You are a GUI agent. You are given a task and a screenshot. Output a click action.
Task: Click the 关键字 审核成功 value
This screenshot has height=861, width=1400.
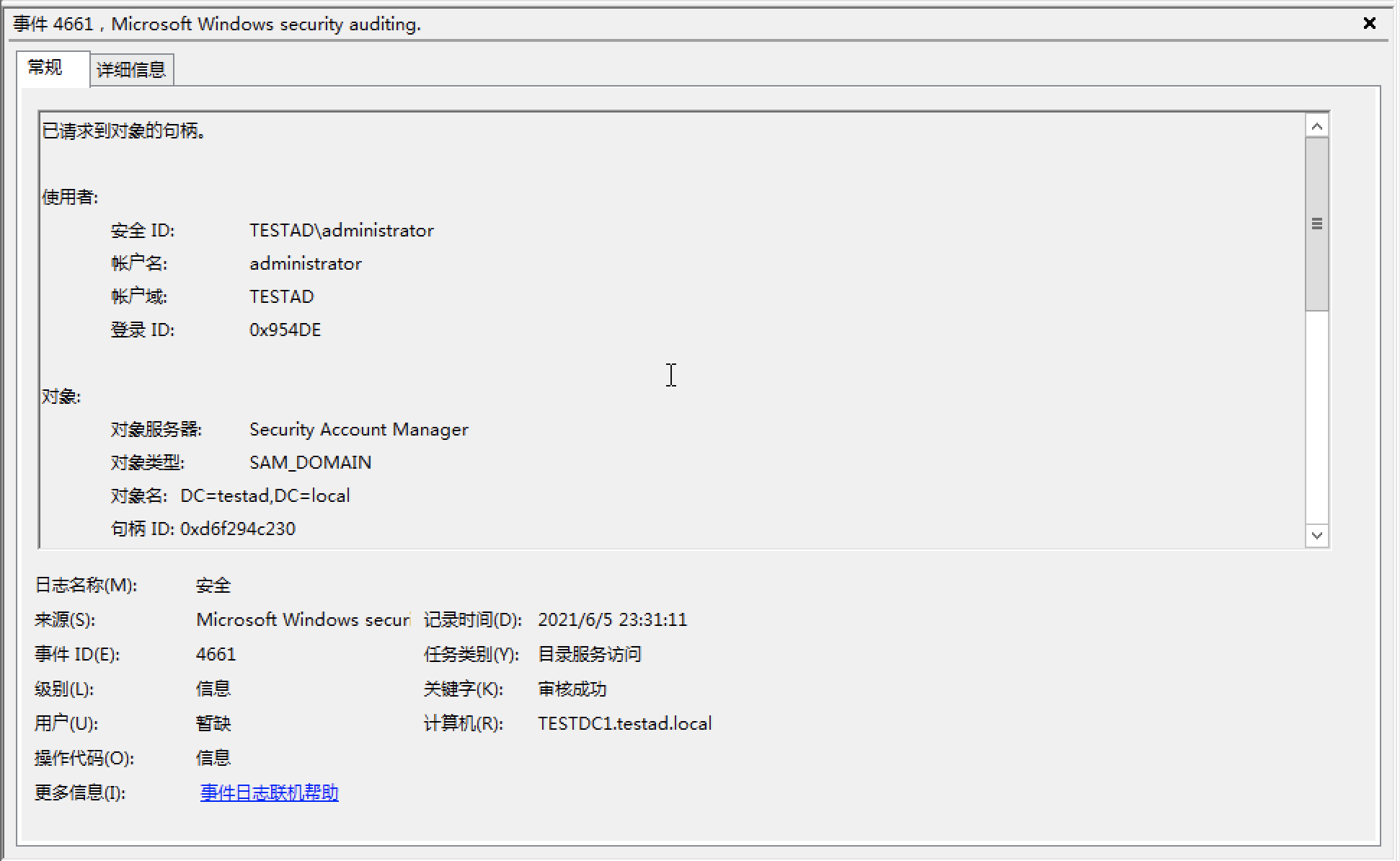[x=572, y=689]
